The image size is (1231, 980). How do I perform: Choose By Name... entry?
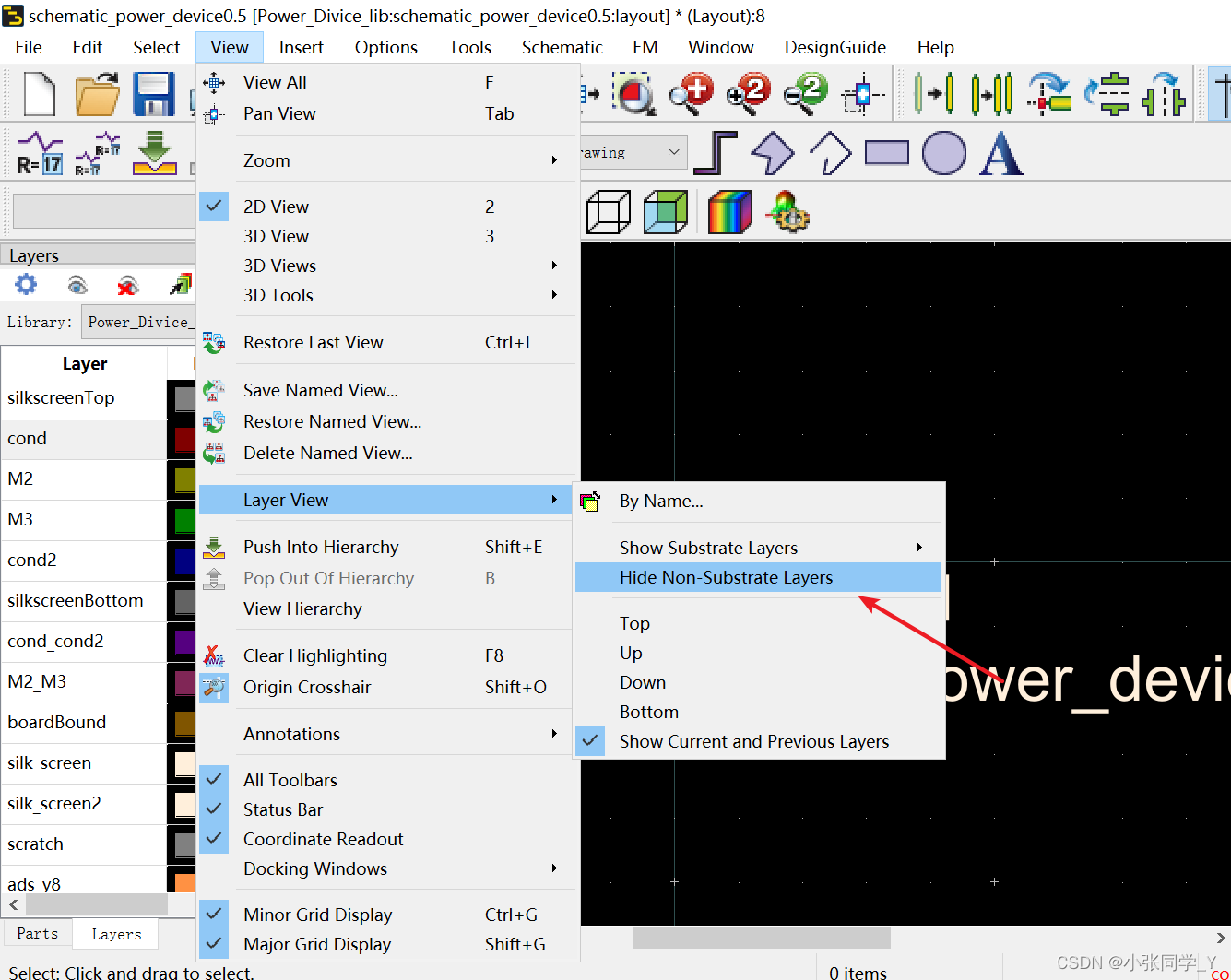pyautogui.click(x=760, y=501)
